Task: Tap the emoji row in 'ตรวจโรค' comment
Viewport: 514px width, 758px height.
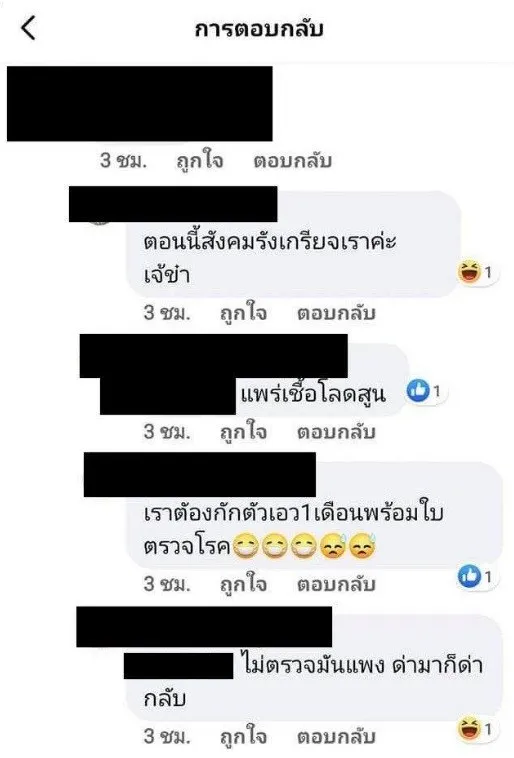Action: pyautogui.click(x=304, y=546)
